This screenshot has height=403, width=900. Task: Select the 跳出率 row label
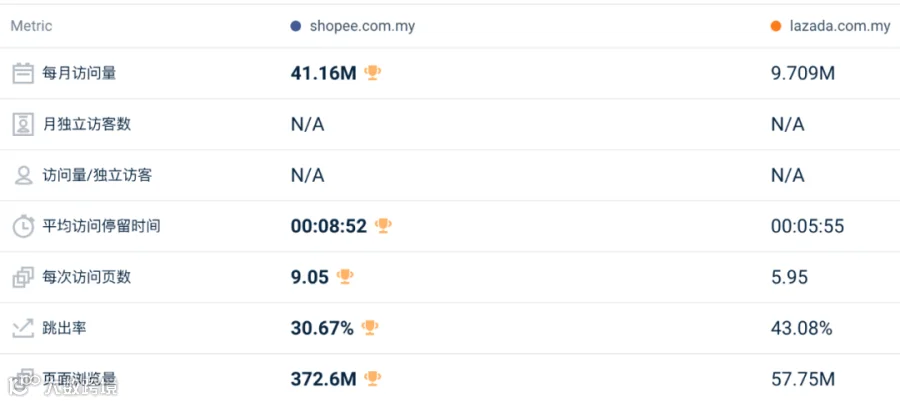pyautogui.click(x=64, y=328)
